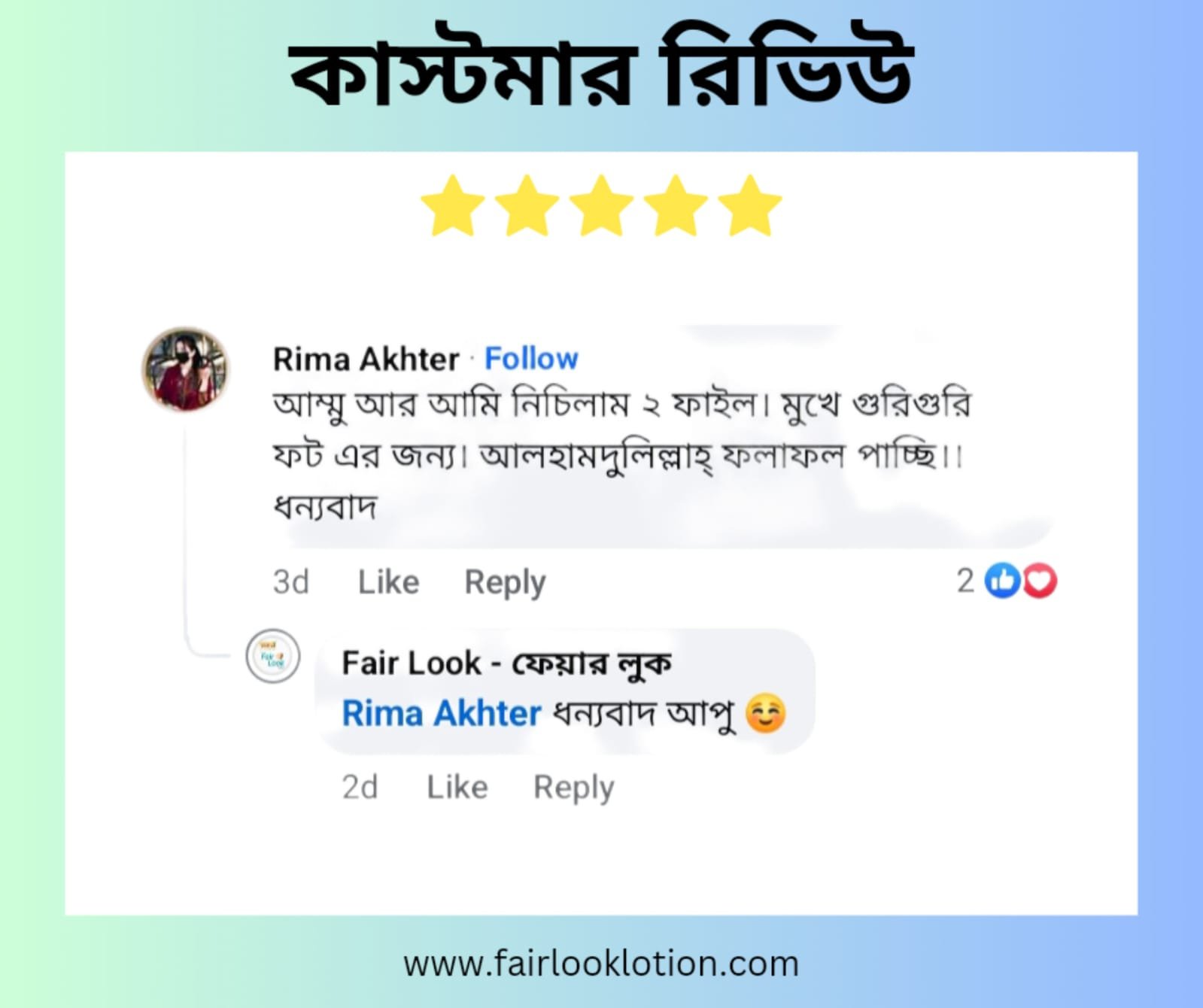Click Rima Akhter's profile picture
This screenshot has height=1008, width=1203.
186,369
